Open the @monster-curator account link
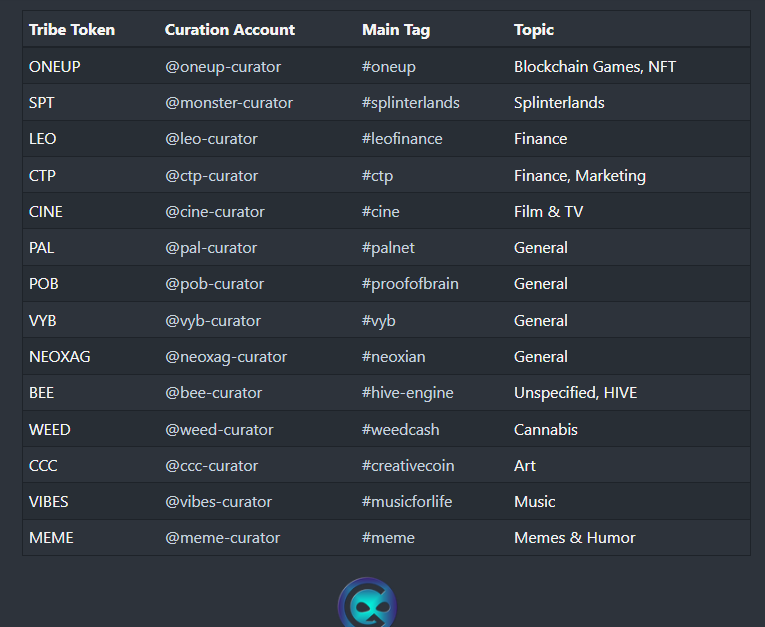 (229, 103)
